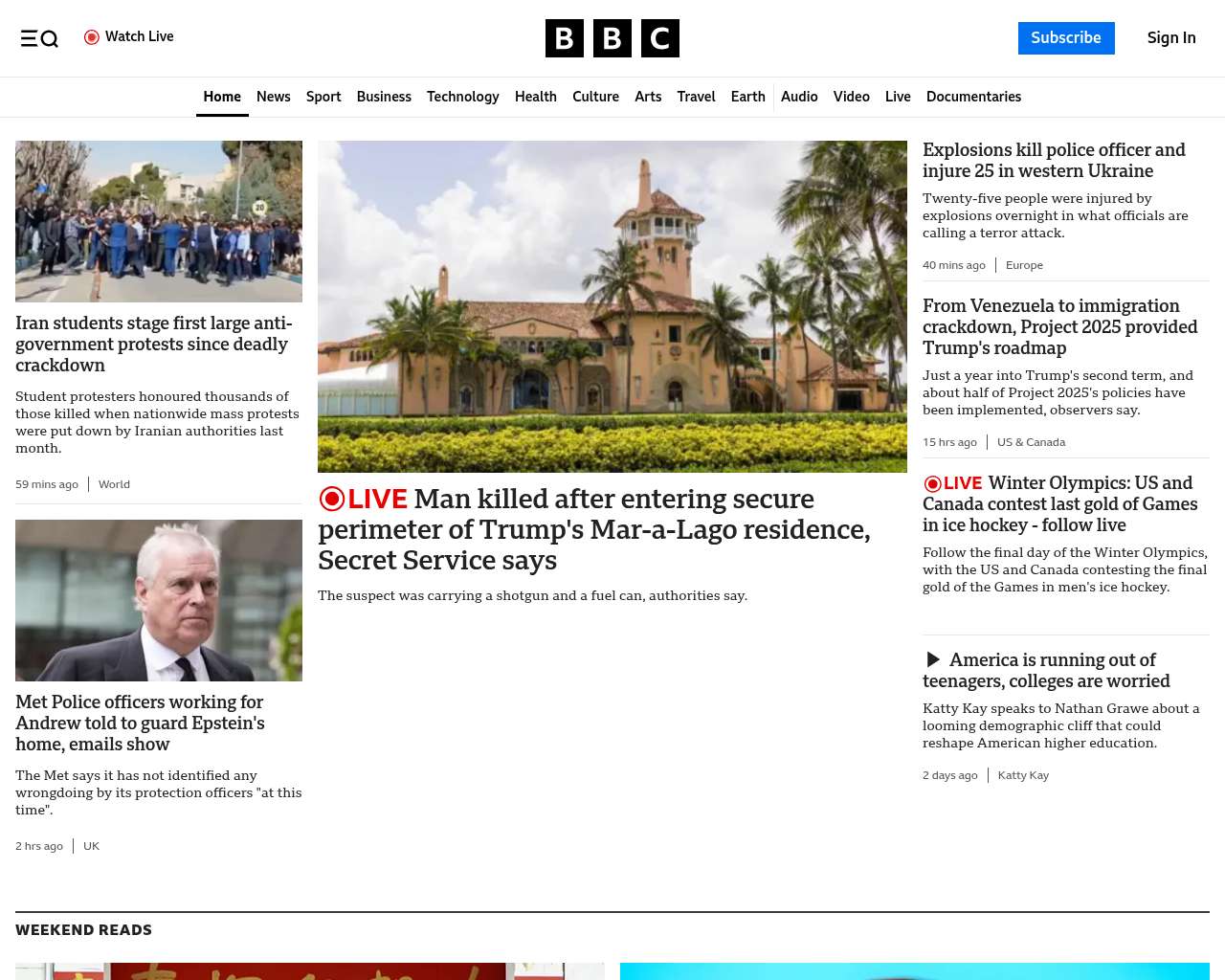Click the US & Canada tag
This screenshot has width=1225, height=980.
(1031, 442)
